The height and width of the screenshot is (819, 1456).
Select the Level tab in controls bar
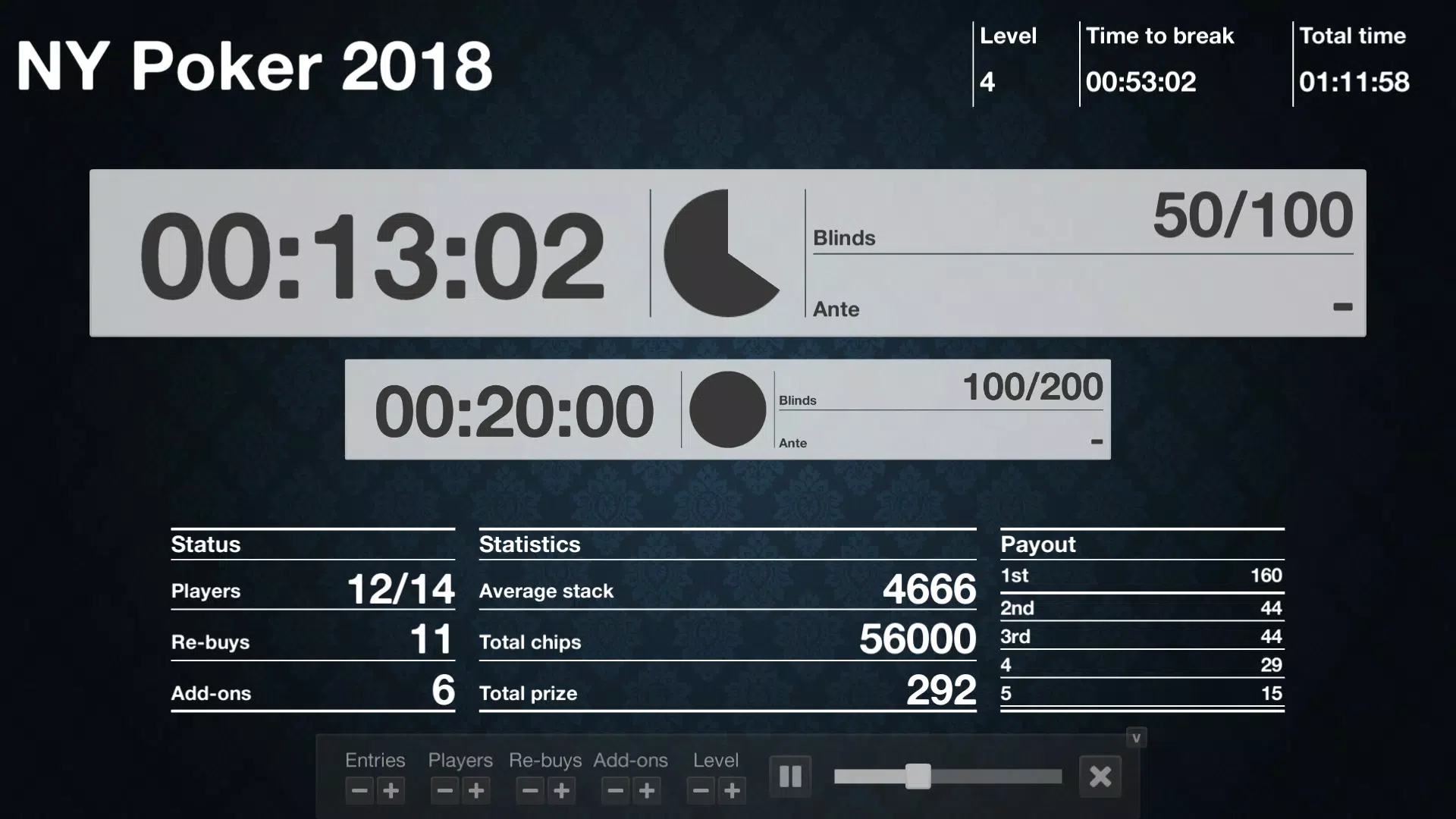click(x=716, y=760)
